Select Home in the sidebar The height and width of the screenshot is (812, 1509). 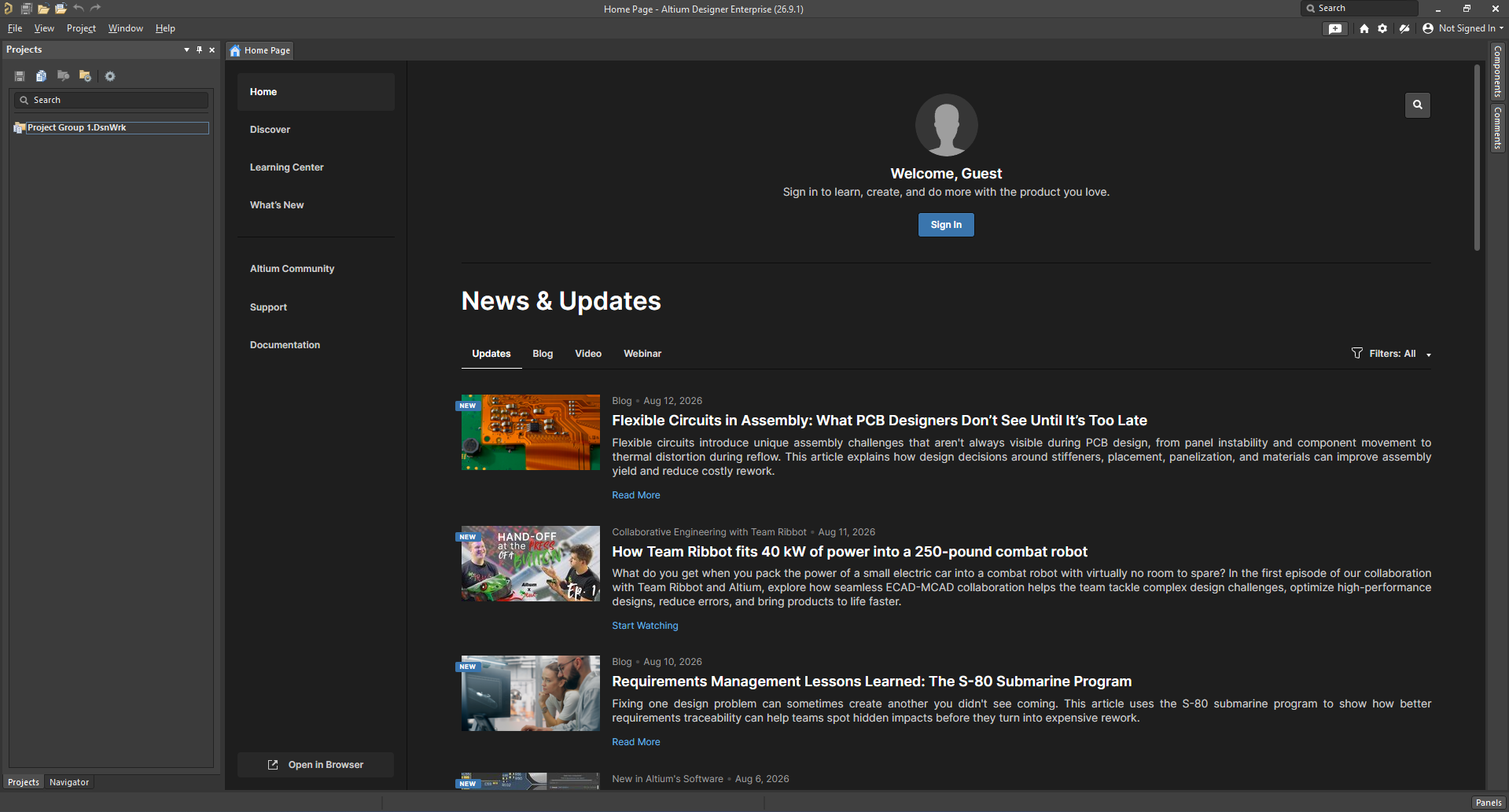(x=316, y=92)
